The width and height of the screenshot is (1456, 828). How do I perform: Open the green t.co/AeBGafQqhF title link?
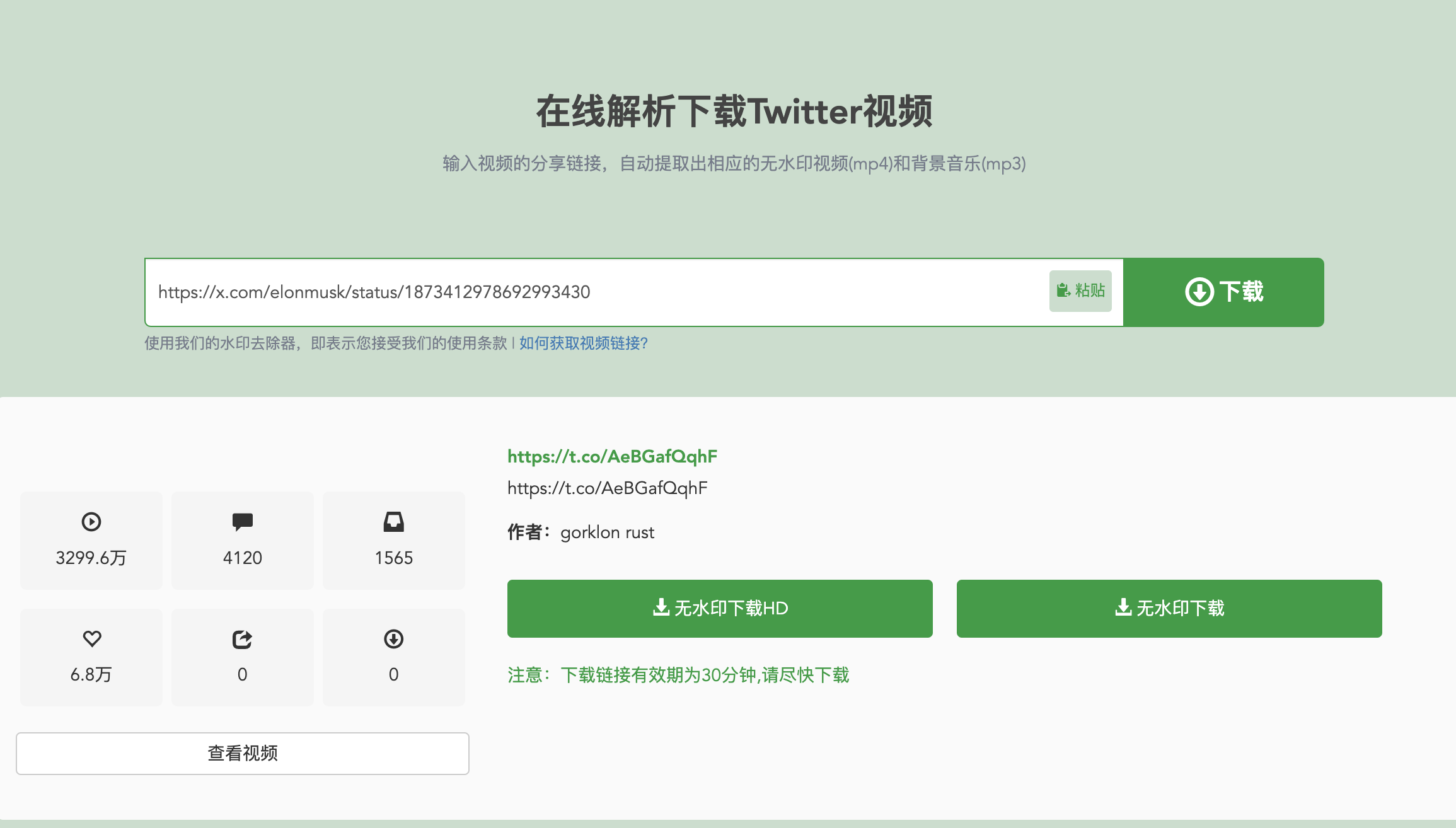click(612, 456)
